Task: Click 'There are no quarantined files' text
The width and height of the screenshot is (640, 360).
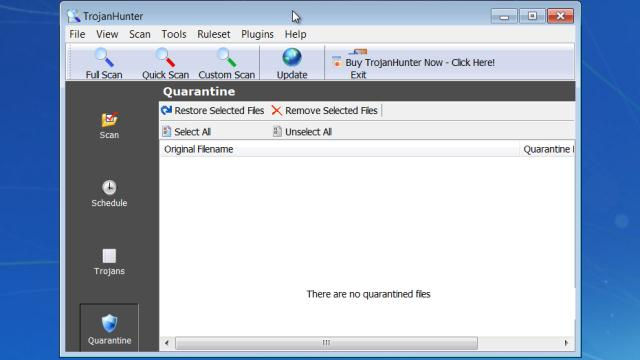Action: pyautogui.click(x=369, y=294)
